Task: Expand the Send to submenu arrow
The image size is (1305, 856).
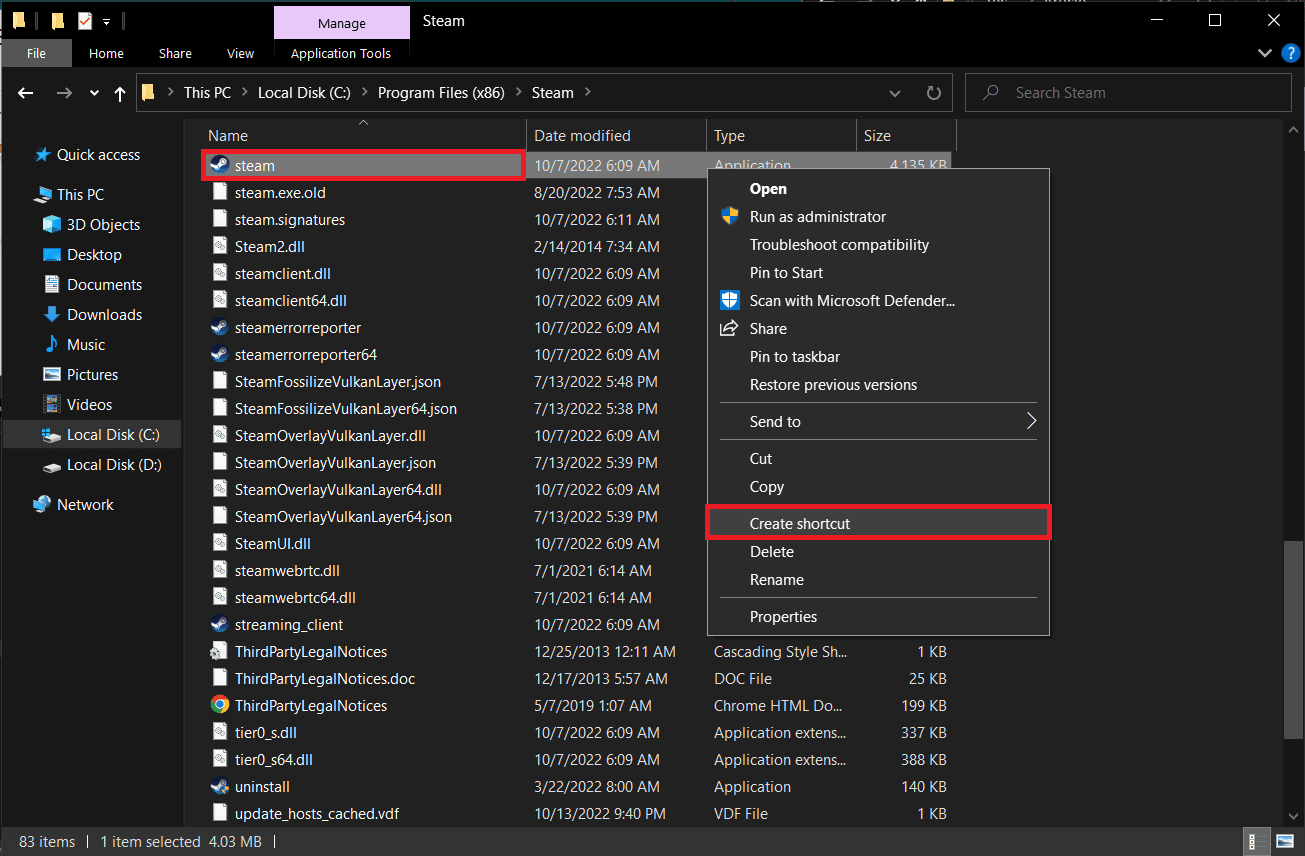Action: click(1031, 421)
